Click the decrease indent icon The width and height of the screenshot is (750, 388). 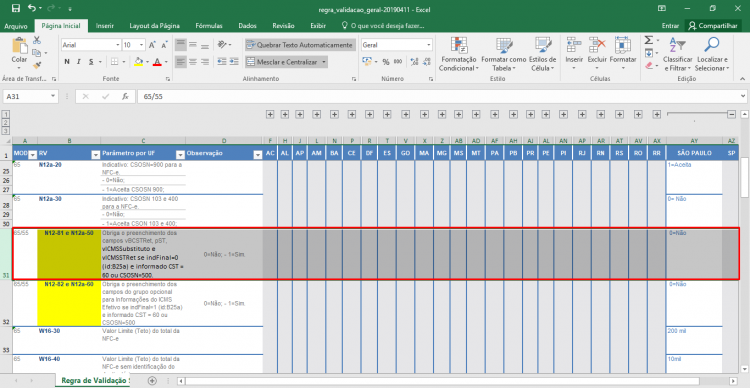[221, 62]
